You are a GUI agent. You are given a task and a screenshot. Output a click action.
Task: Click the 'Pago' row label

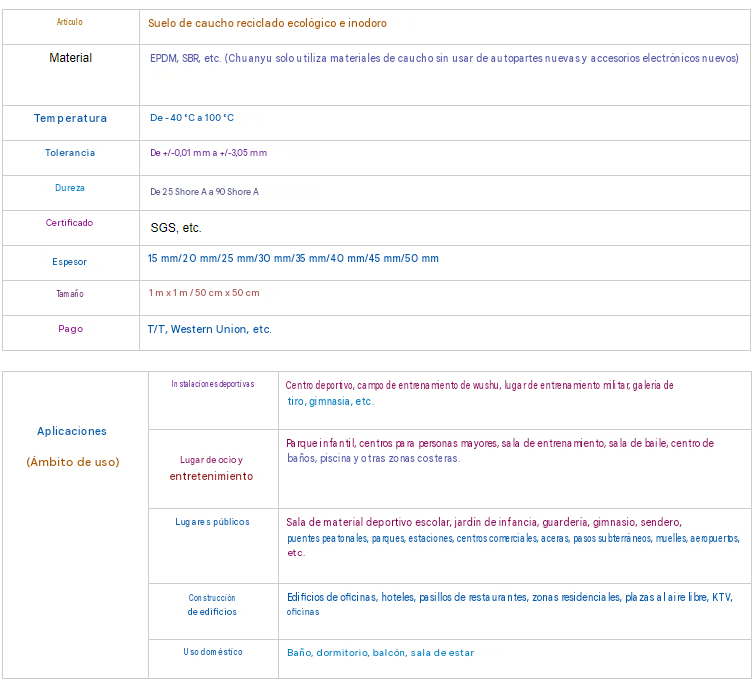(x=70, y=329)
